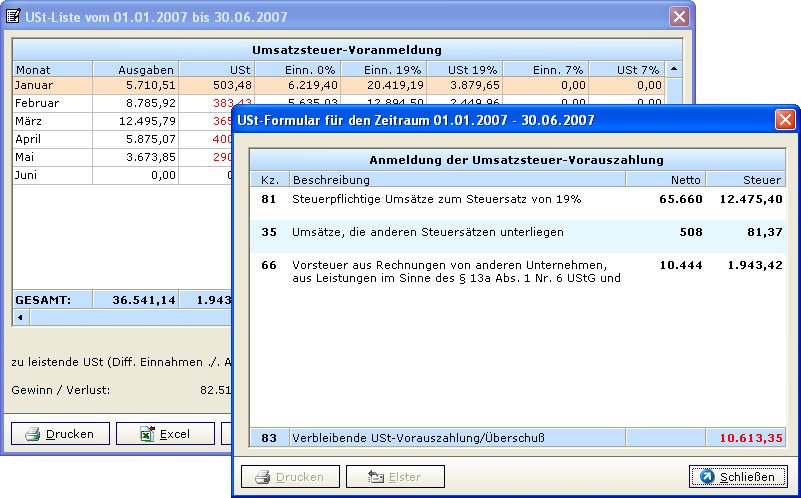The width and height of the screenshot is (801, 498).
Task: Close the USt-Formular dialog with the red X
Action: [x=784, y=120]
